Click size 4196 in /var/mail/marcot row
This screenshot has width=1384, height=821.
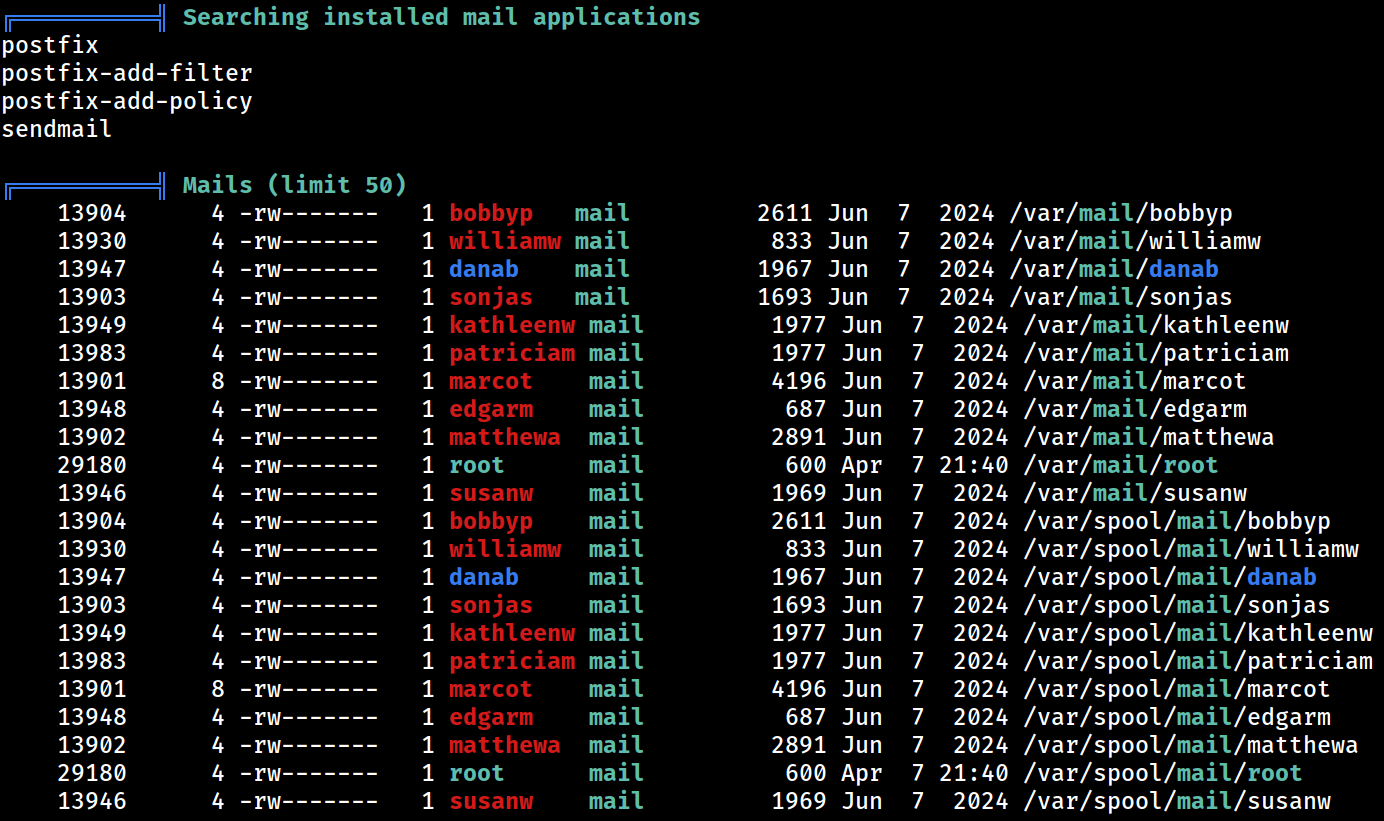click(799, 381)
